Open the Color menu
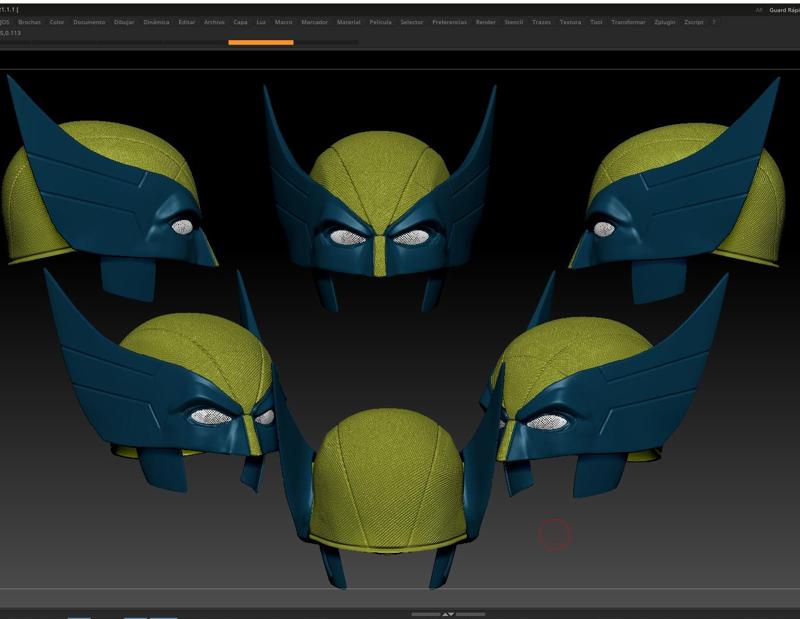Viewport: 800px width, 619px height. click(x=57, y=22)
